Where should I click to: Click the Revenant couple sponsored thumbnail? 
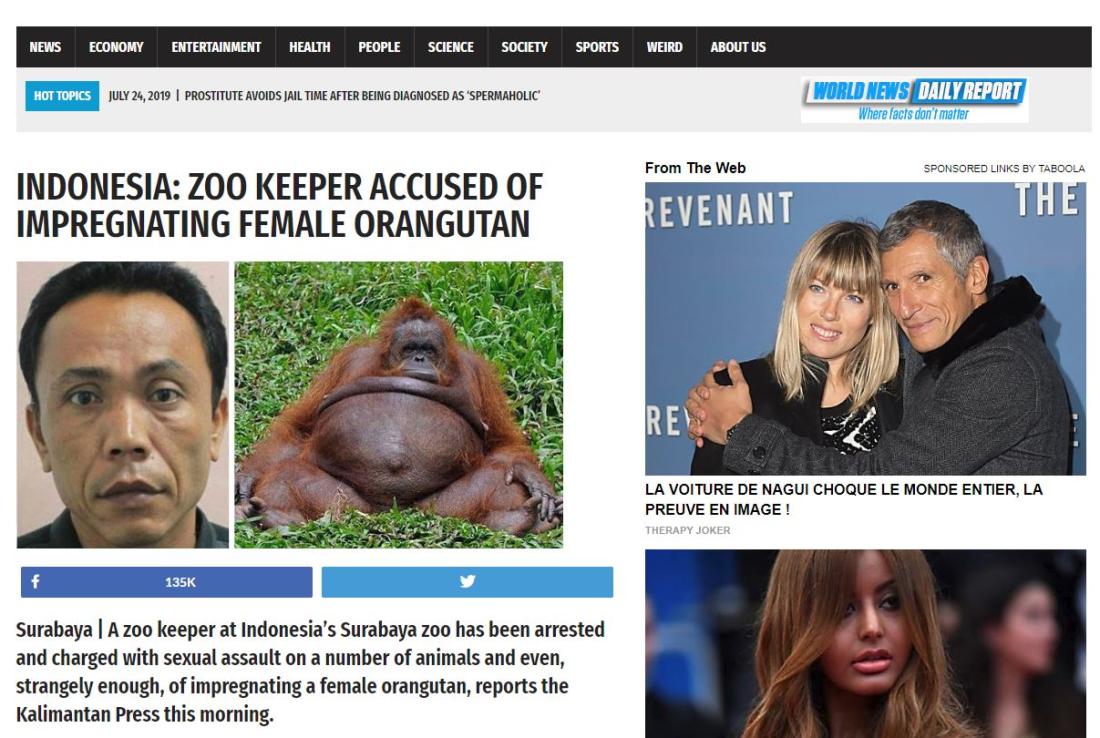[865, 328]
